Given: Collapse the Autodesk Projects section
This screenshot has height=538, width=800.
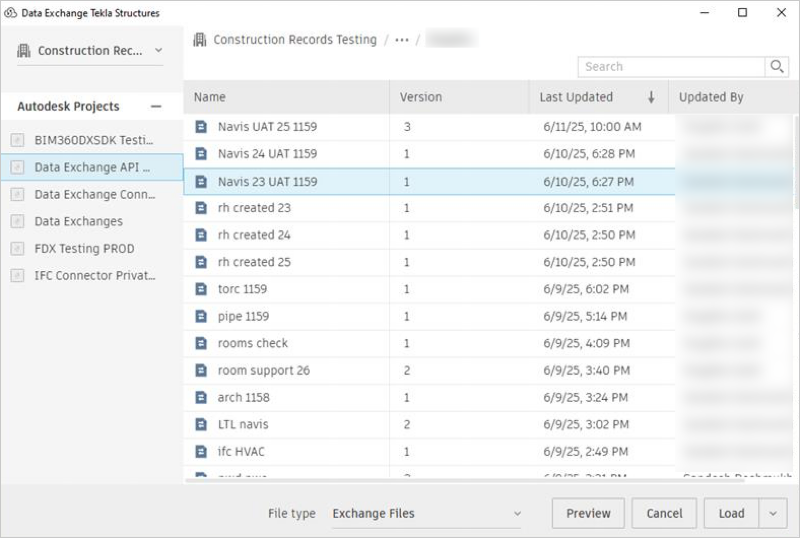Looking at the screenshot, I should pos(156,107).
